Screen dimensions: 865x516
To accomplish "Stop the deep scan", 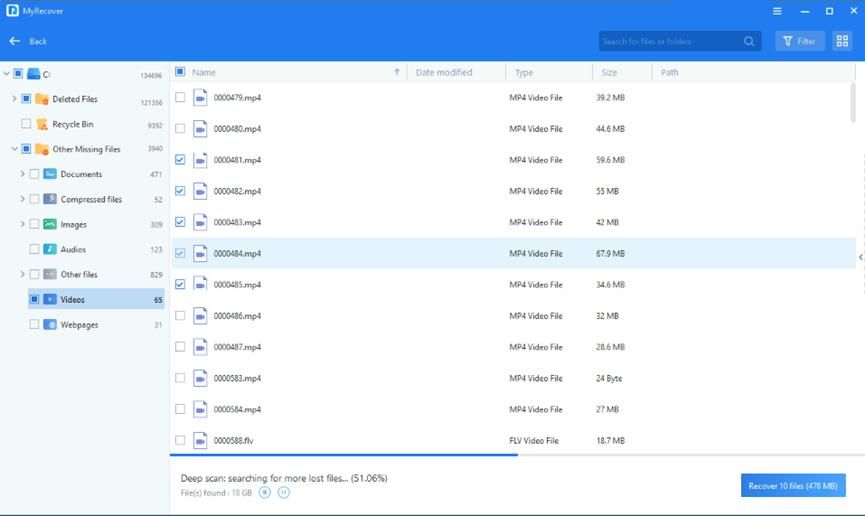I will coord(265,492).
